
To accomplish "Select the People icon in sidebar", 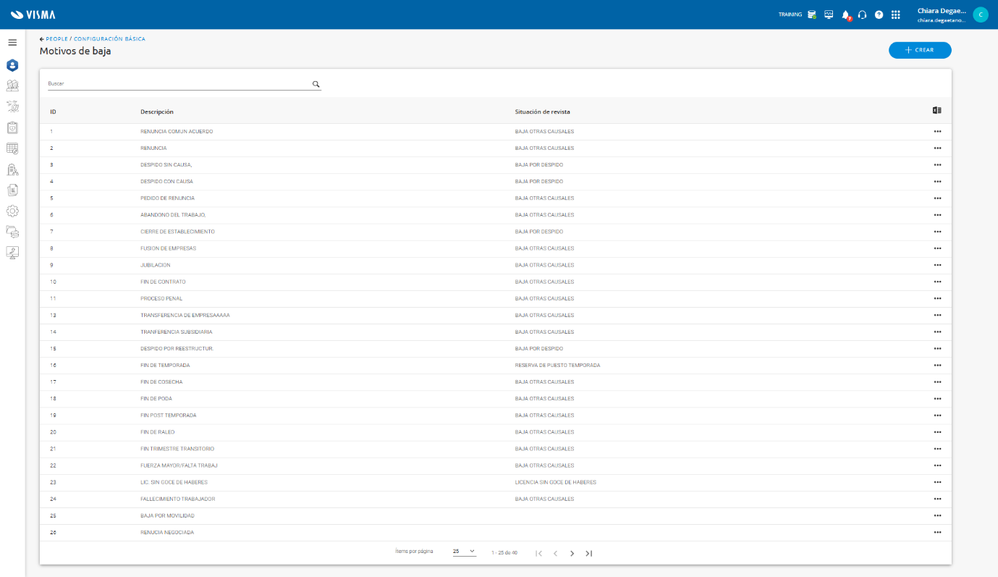I will [x=12, y=66].
